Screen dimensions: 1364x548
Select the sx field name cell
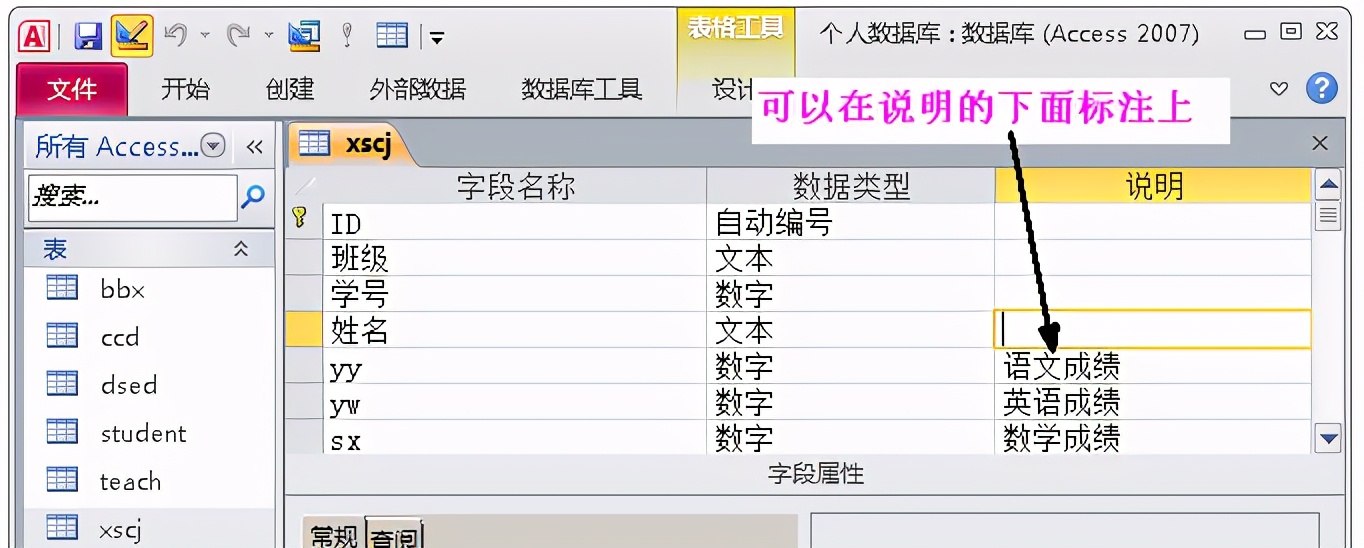[x=515, y=437]
